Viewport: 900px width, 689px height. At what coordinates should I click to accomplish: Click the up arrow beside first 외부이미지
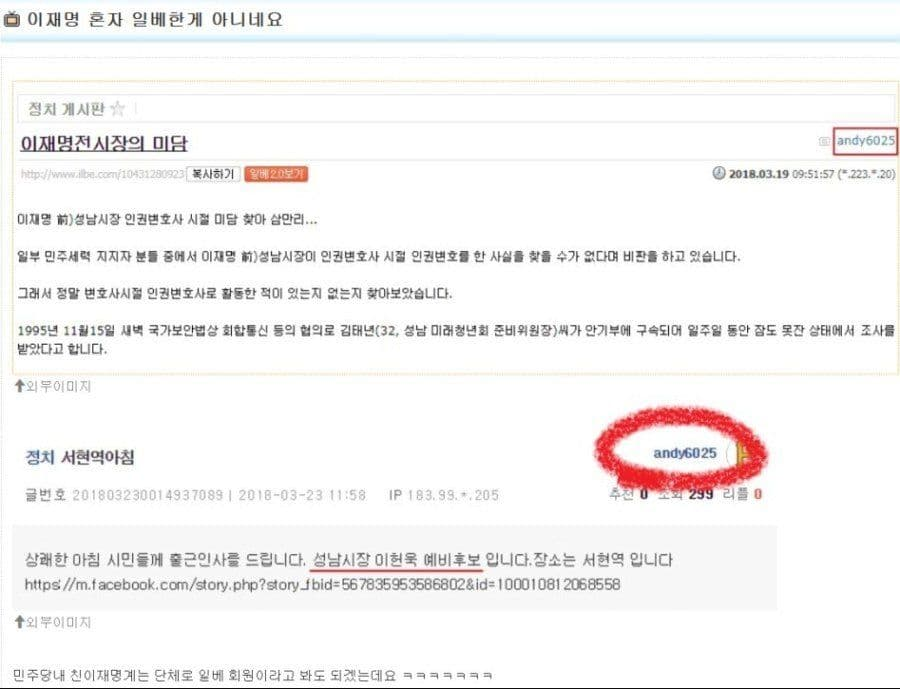[20, 386]
